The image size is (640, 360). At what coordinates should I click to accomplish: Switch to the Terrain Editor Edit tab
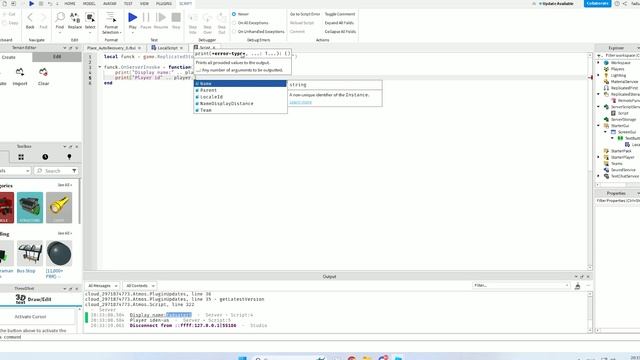point(57,57)
